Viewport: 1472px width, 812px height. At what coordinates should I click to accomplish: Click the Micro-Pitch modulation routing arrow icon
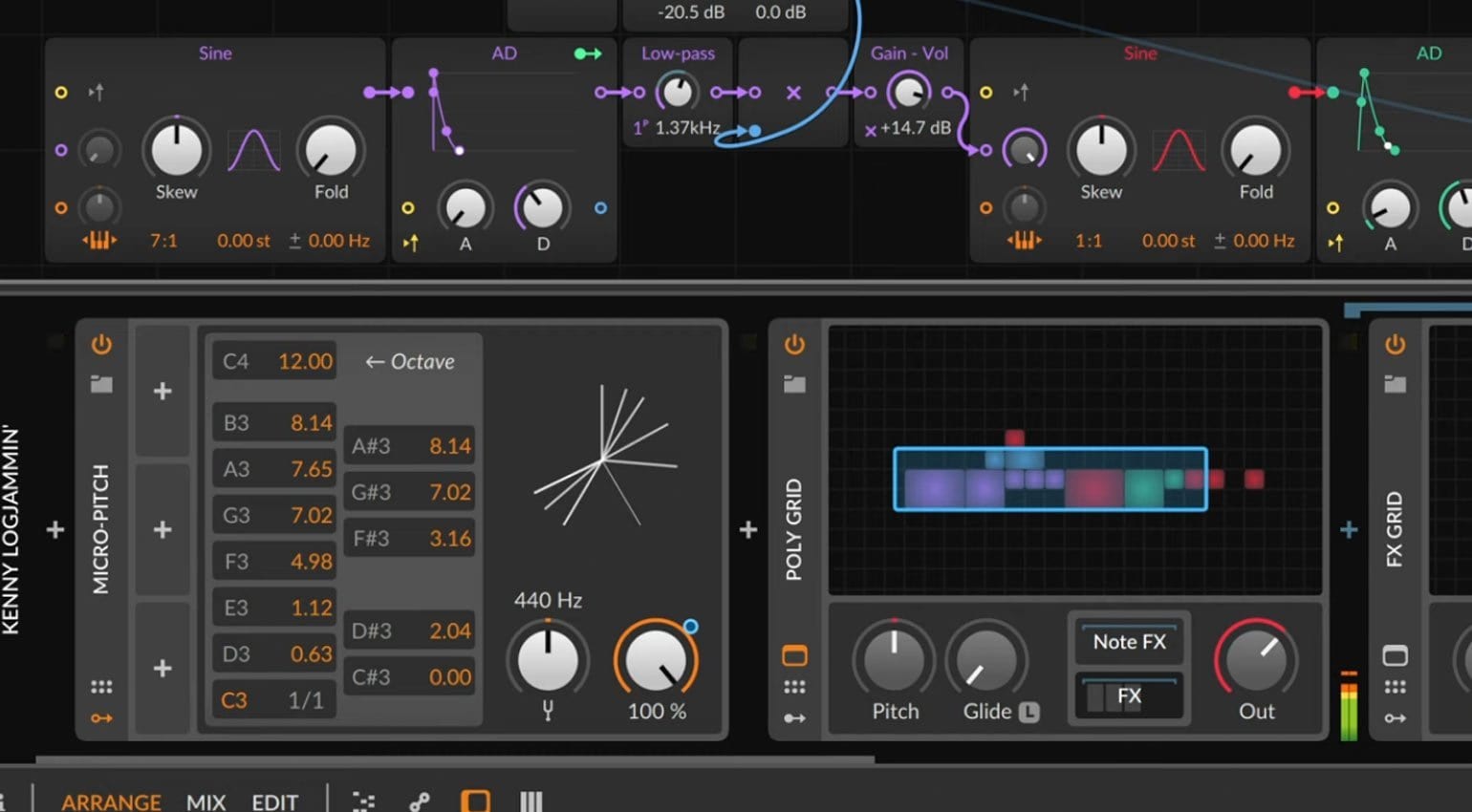pyautogui.click(x=102, y=718)
